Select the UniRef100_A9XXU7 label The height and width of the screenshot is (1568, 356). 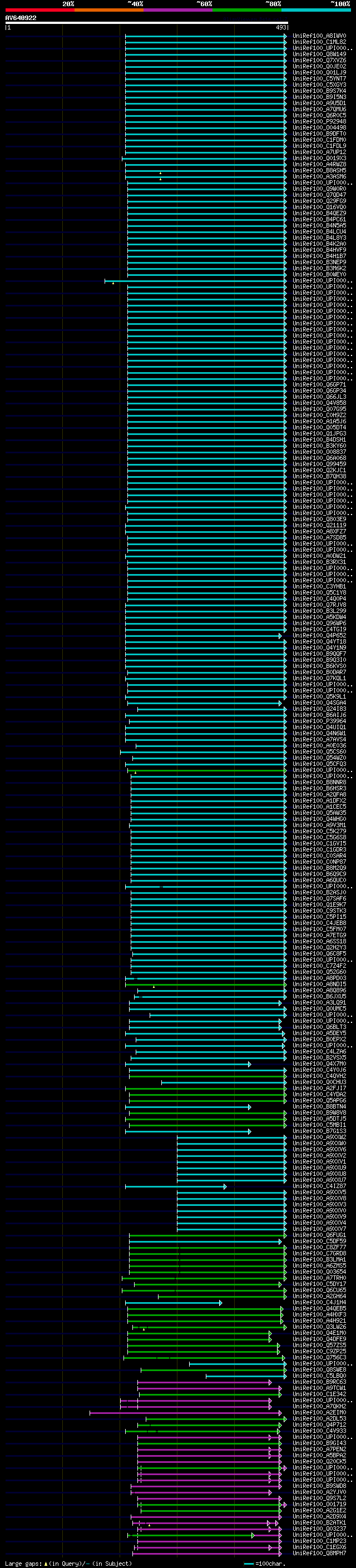[319, 1180]
